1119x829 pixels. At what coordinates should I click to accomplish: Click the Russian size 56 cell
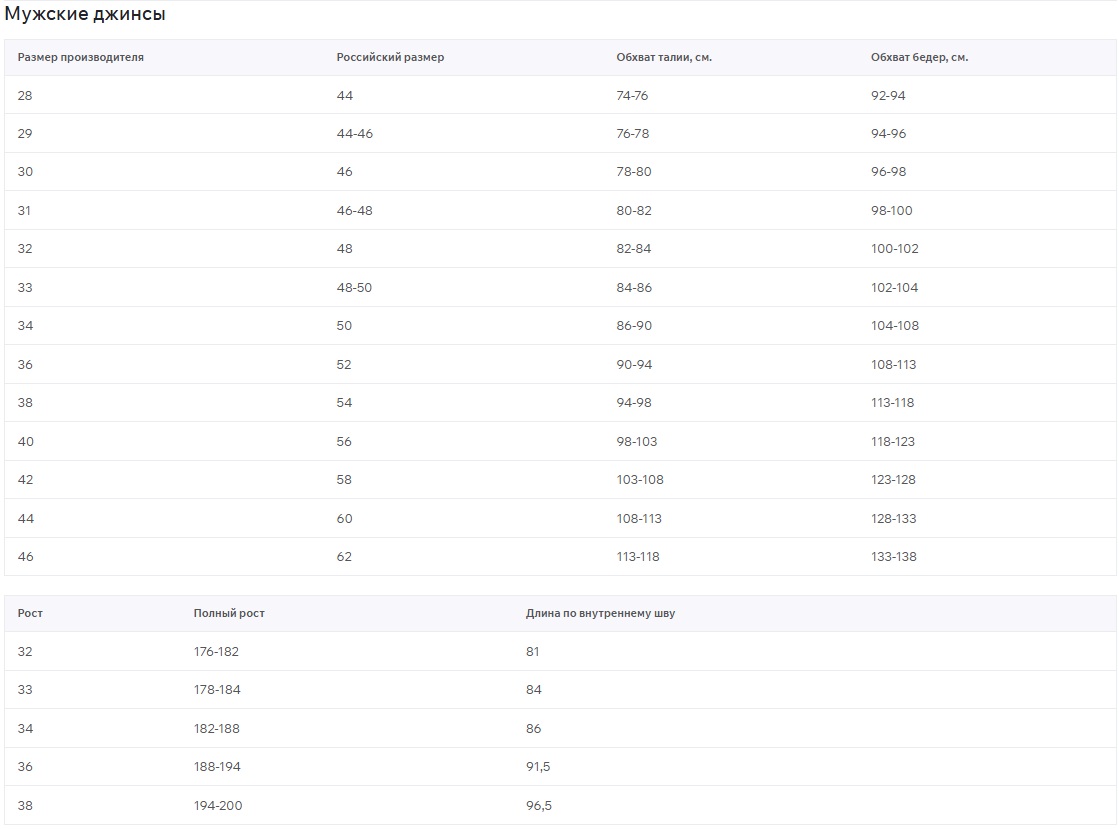coord(344,442)
